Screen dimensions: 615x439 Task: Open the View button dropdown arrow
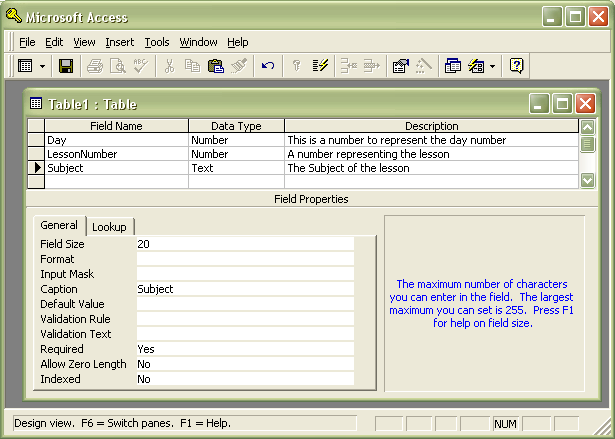coord(42,66)
